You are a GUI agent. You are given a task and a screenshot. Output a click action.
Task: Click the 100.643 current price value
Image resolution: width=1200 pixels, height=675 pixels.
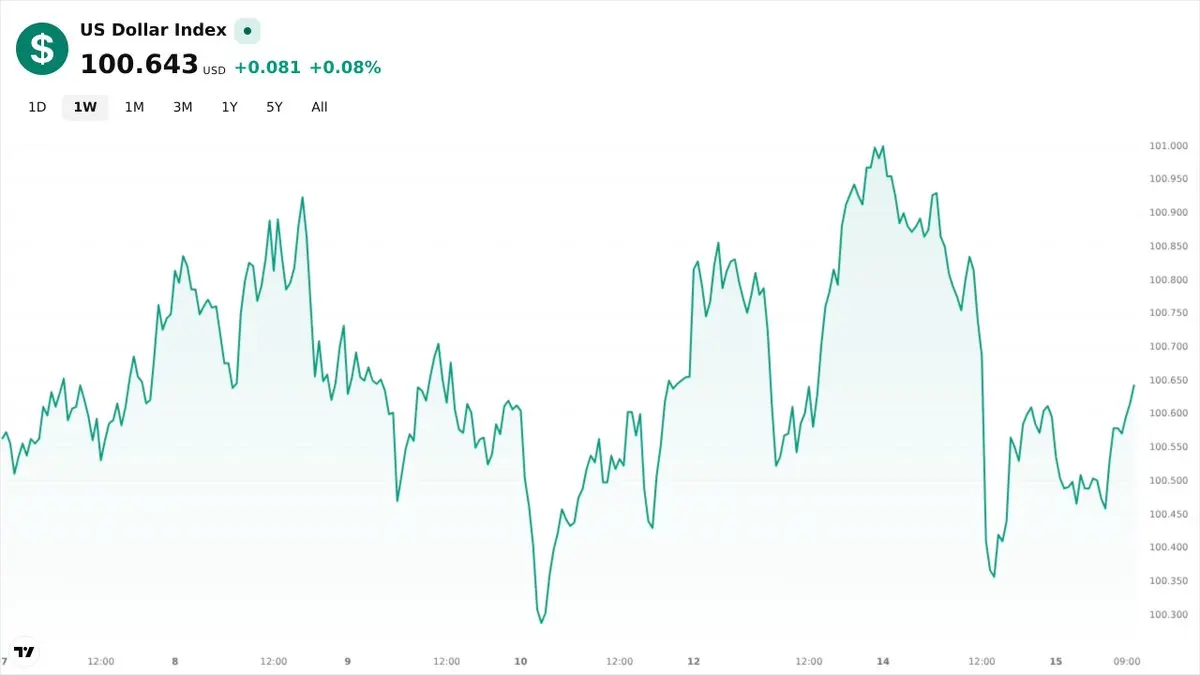click(139, 64)
